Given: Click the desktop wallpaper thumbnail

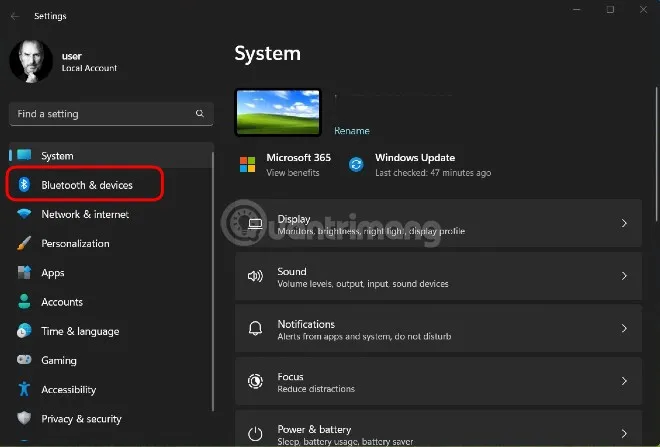Looking at the screenshot, I should (278, 112).
